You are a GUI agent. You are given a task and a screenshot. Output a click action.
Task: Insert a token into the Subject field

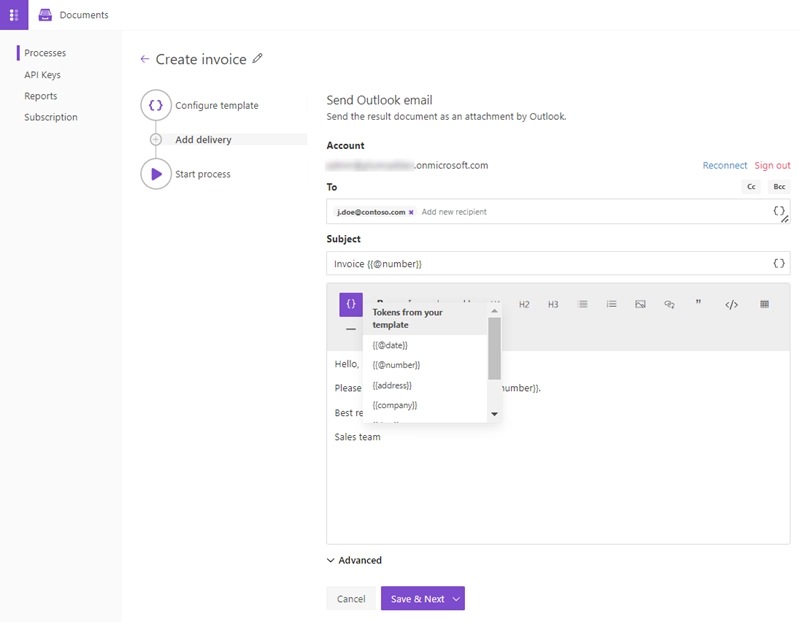pyautogui.click(x=779, y=263)
